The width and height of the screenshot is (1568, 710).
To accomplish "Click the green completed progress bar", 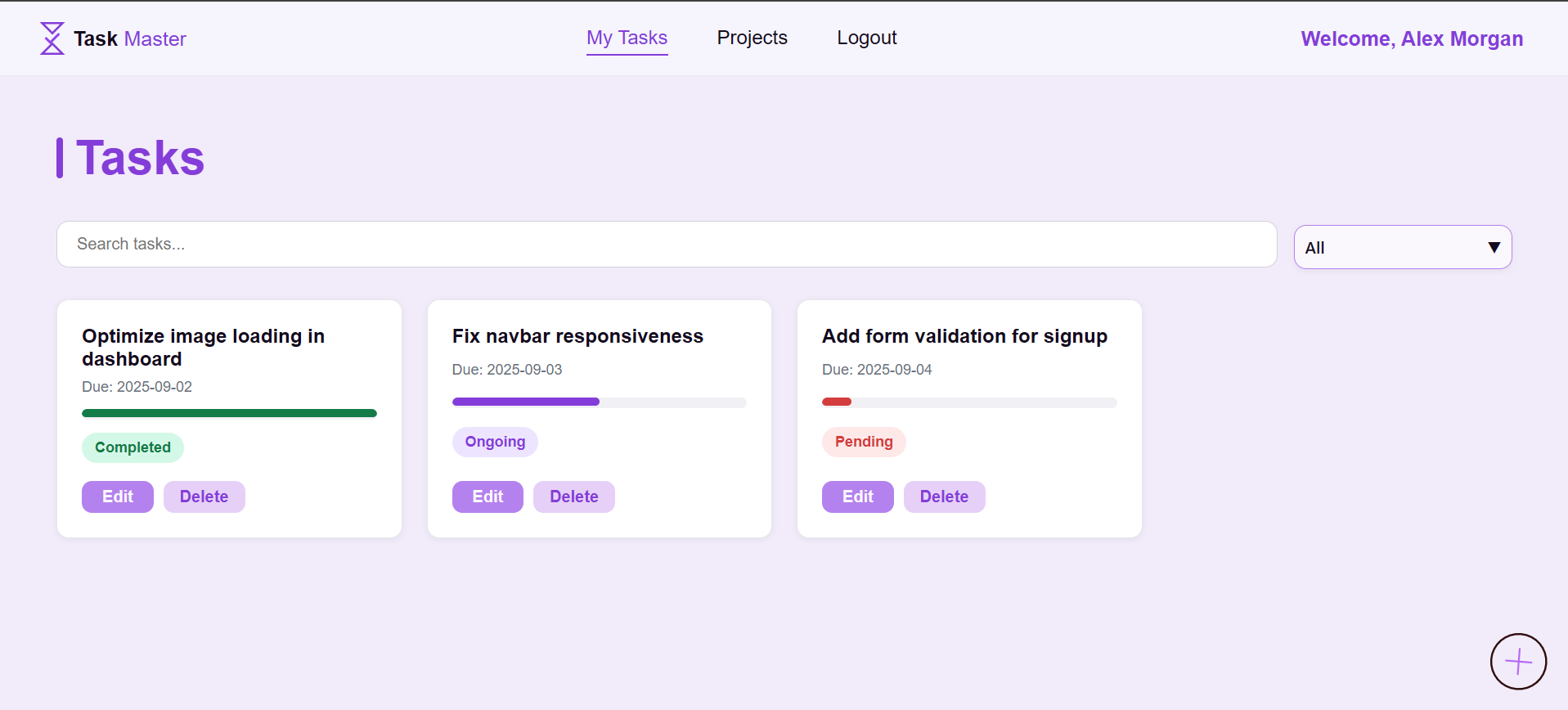I will 229,413.
